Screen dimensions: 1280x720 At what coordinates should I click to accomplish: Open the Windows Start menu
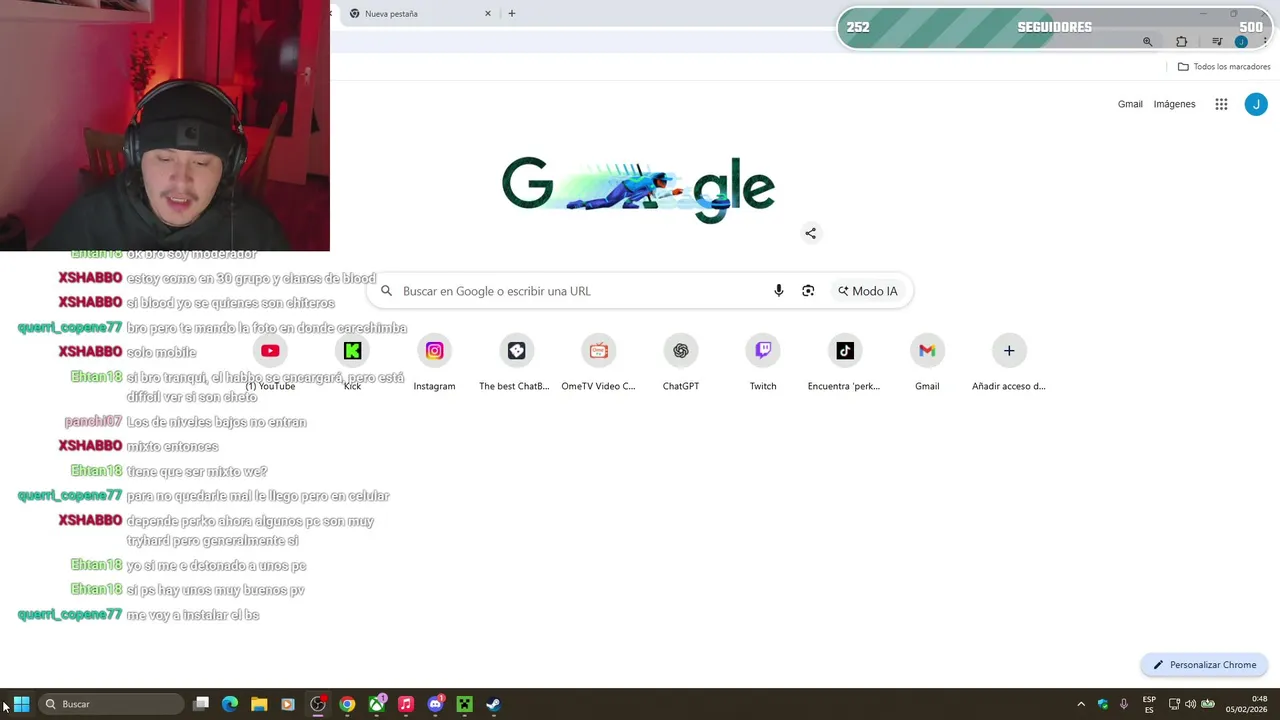[x=21, y=704]
